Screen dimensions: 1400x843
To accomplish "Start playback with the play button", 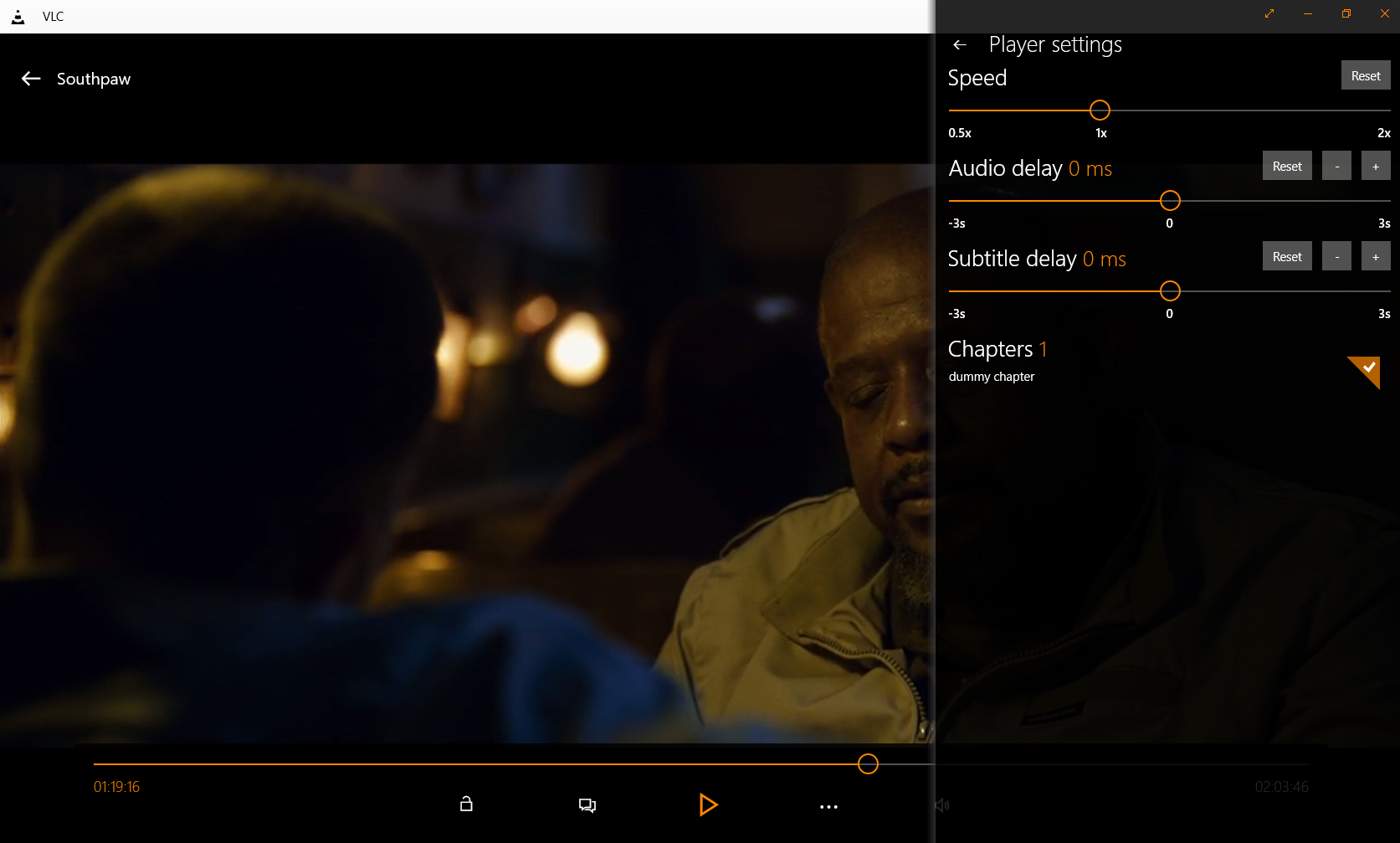I will [x=708, y=804].
